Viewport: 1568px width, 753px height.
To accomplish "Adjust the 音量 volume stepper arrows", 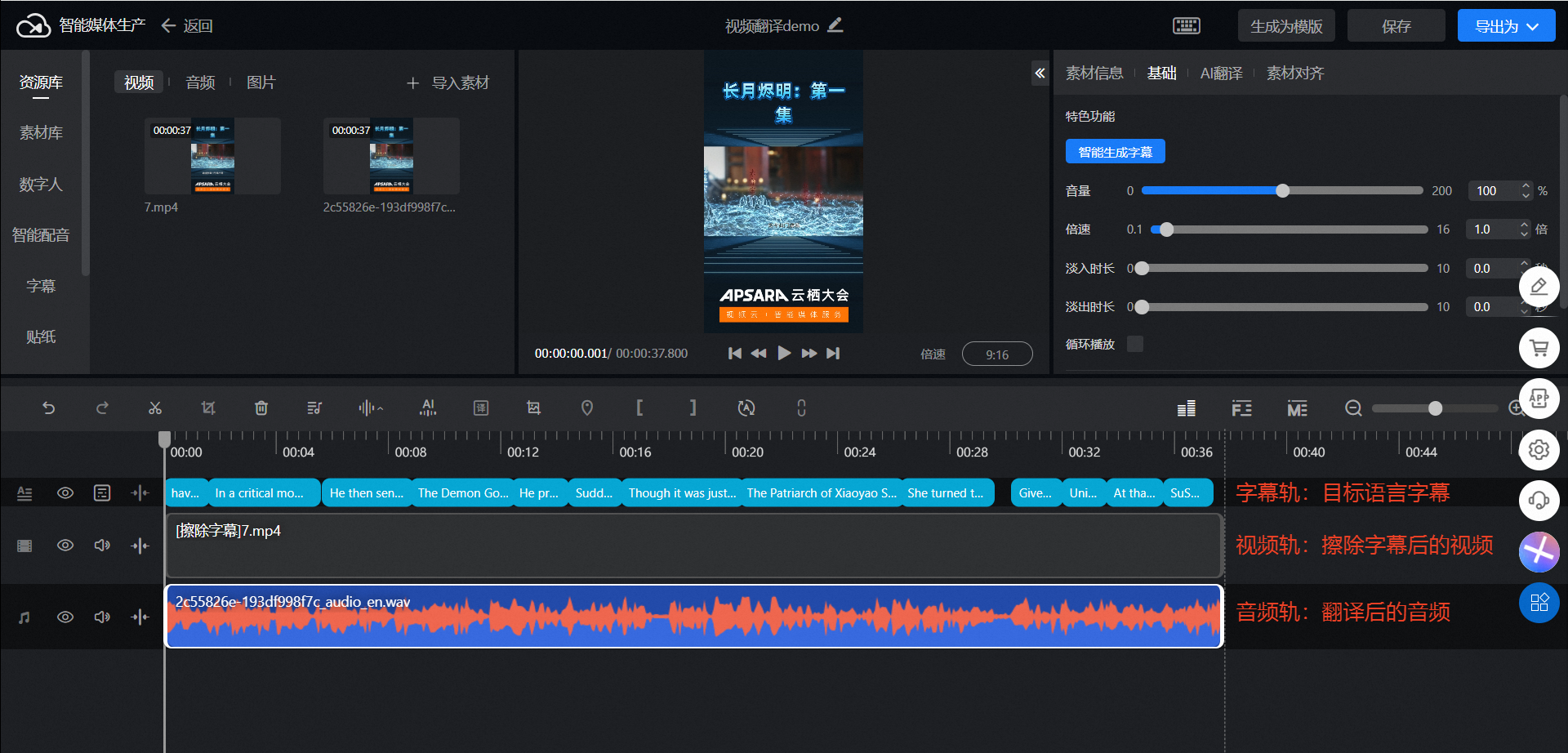I will click(1526, 190).
